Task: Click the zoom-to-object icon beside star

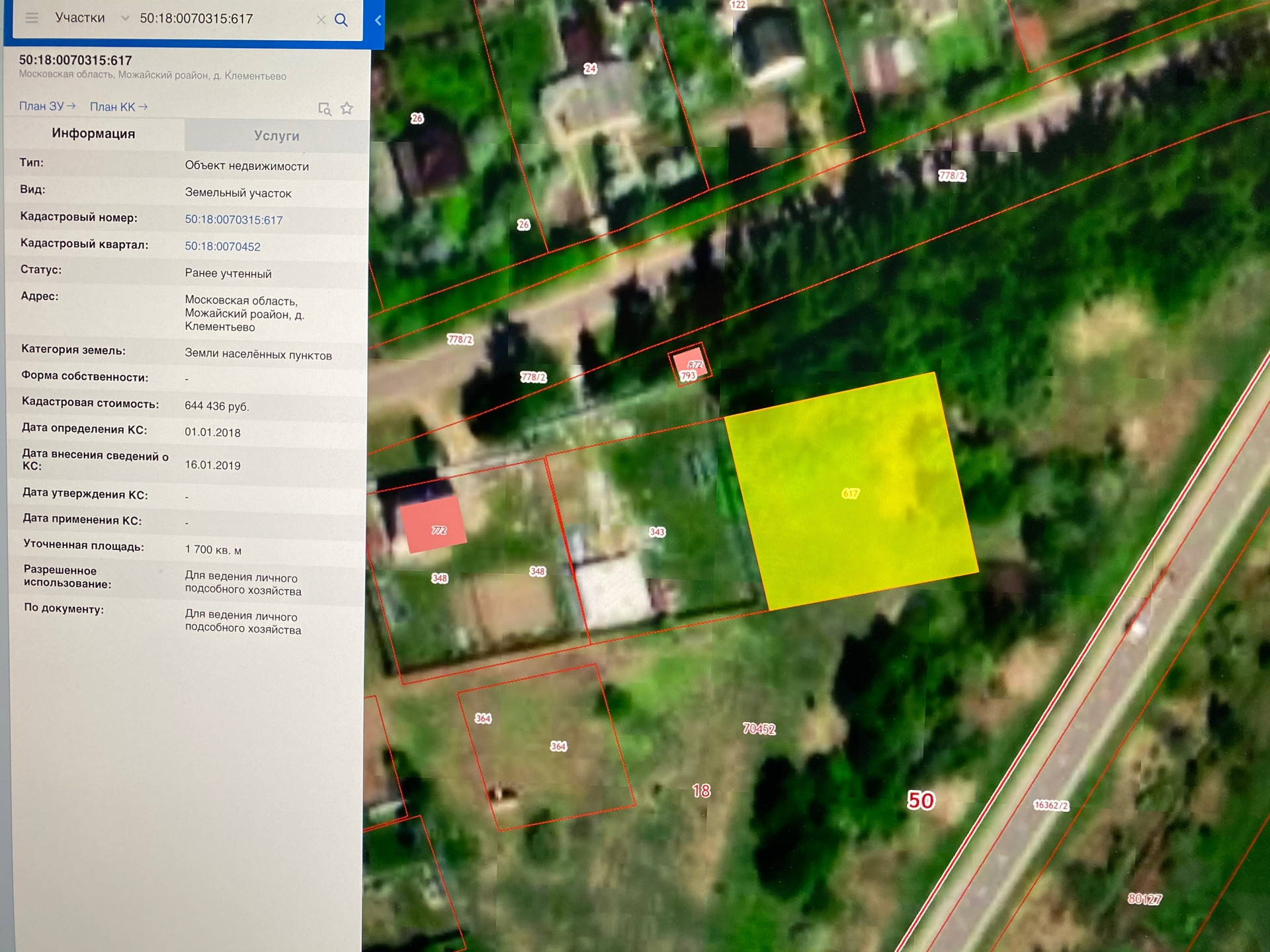Action: (x=324, y=108)
